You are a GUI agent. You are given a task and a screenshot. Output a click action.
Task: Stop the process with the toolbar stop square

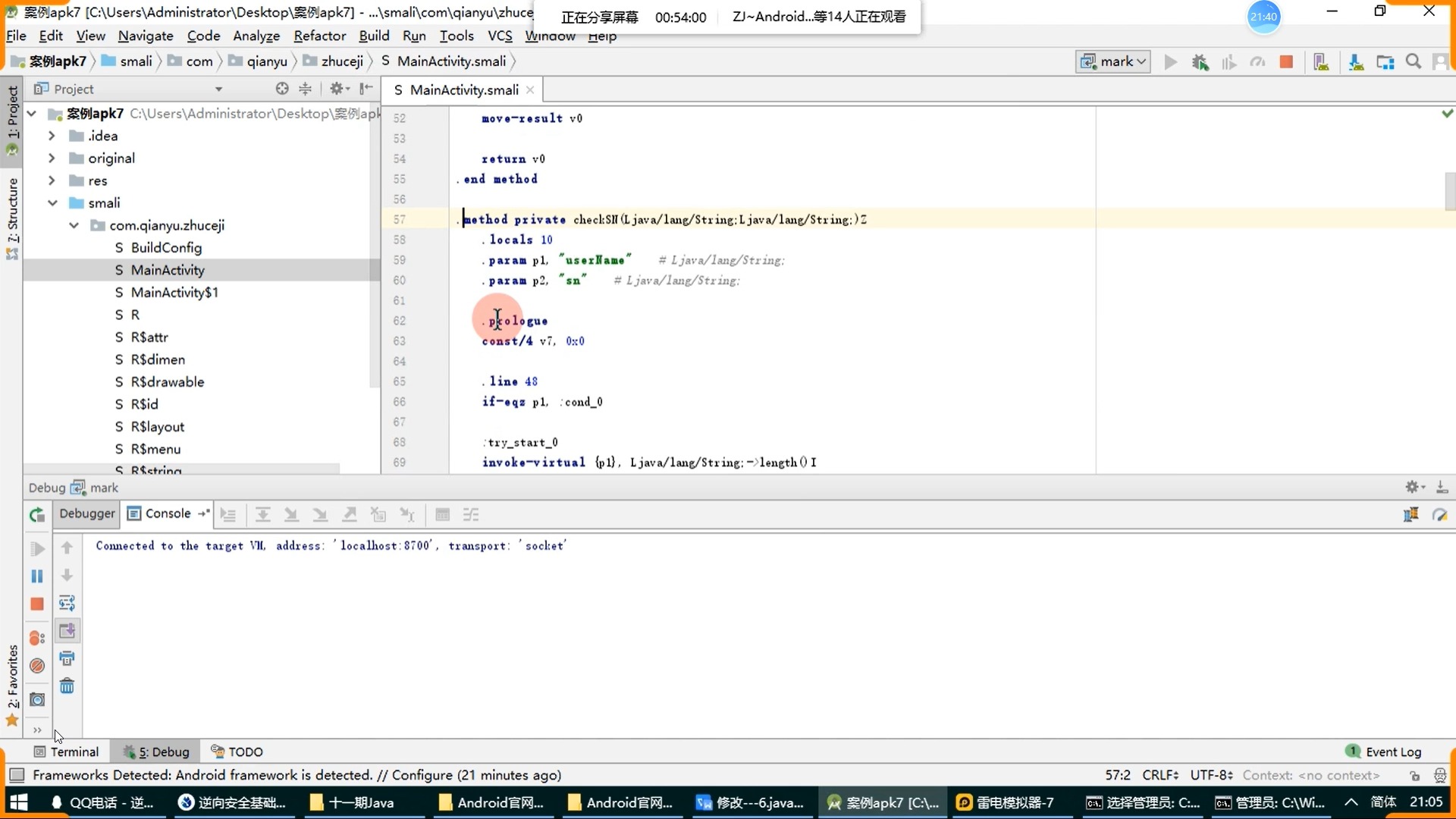(x=1286, y=62)
